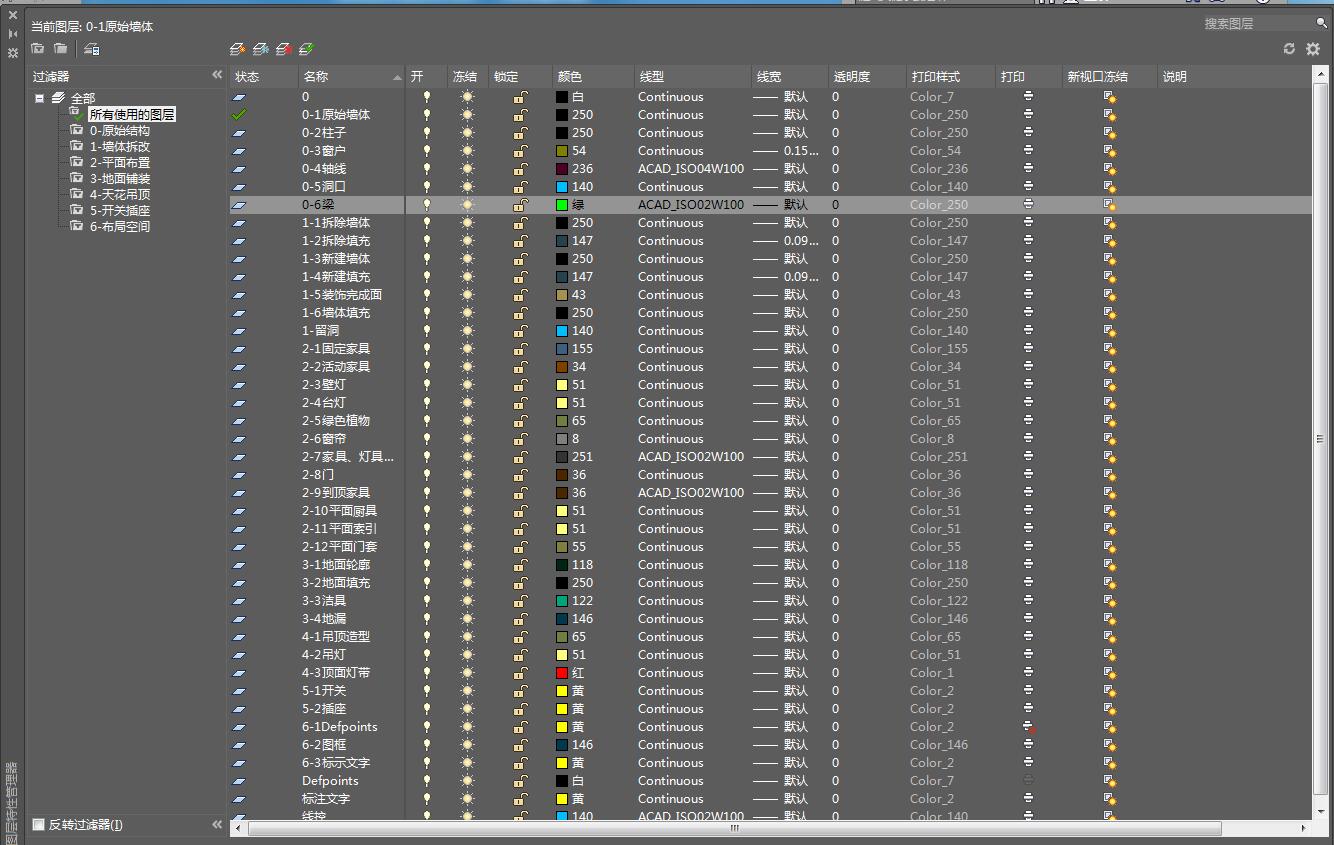Viewport: 1334px width, 845px height.
Task: Freeze the 2-8门 layer sun icon
Action: pos(467,475)
